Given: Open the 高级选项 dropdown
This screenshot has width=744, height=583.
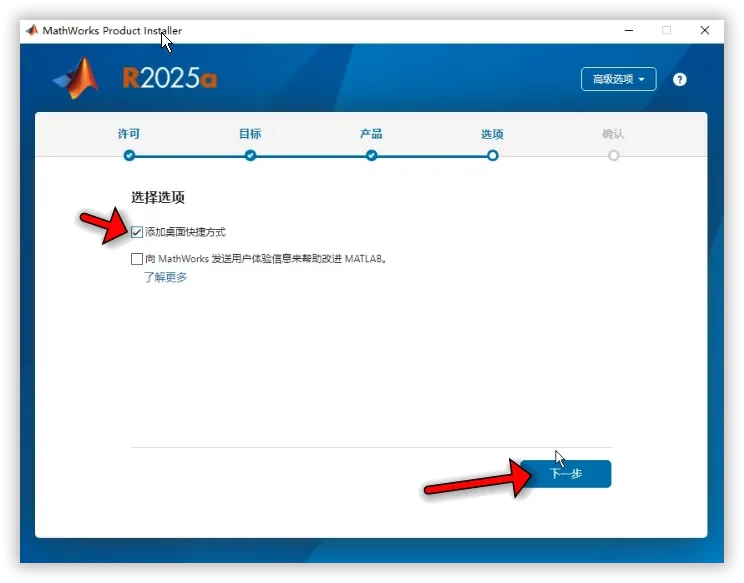Looking at the screenshot, I should point(618,79).
